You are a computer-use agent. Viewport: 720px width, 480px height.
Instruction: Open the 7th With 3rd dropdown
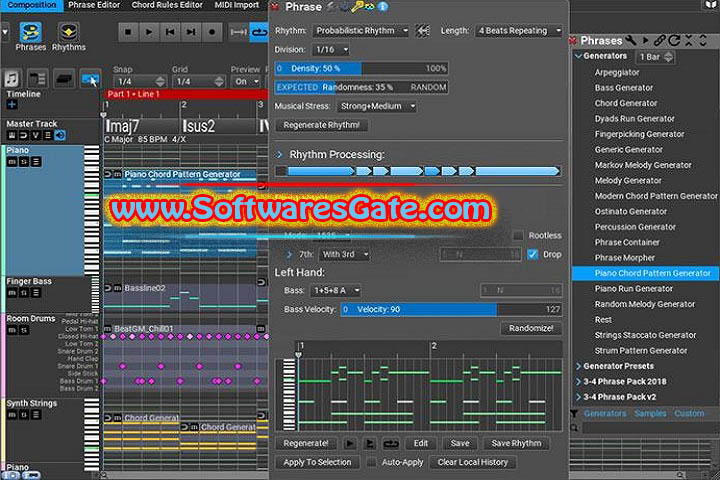tap(344, 254)
